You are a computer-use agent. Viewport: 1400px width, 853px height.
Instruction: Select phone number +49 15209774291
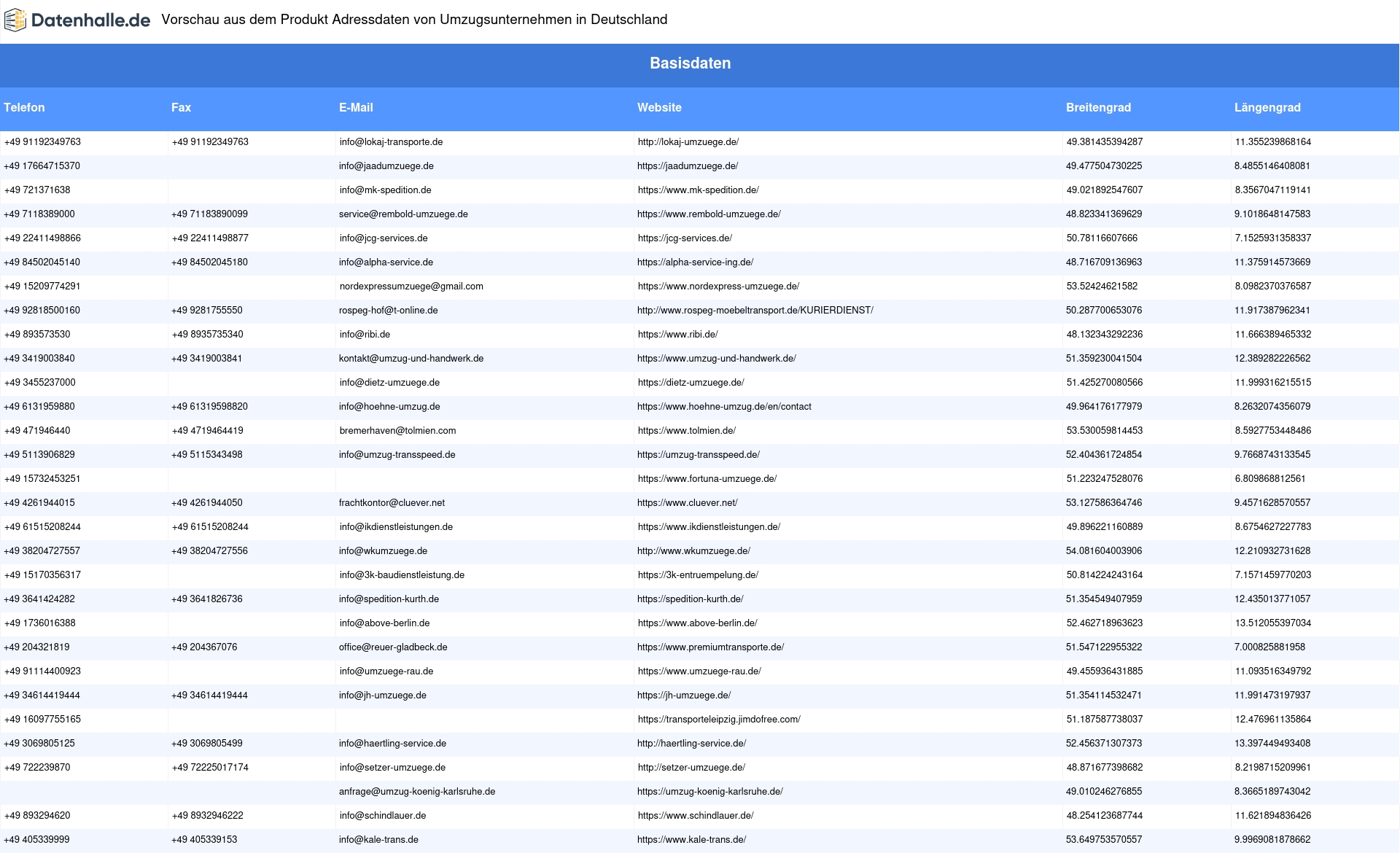42,287
